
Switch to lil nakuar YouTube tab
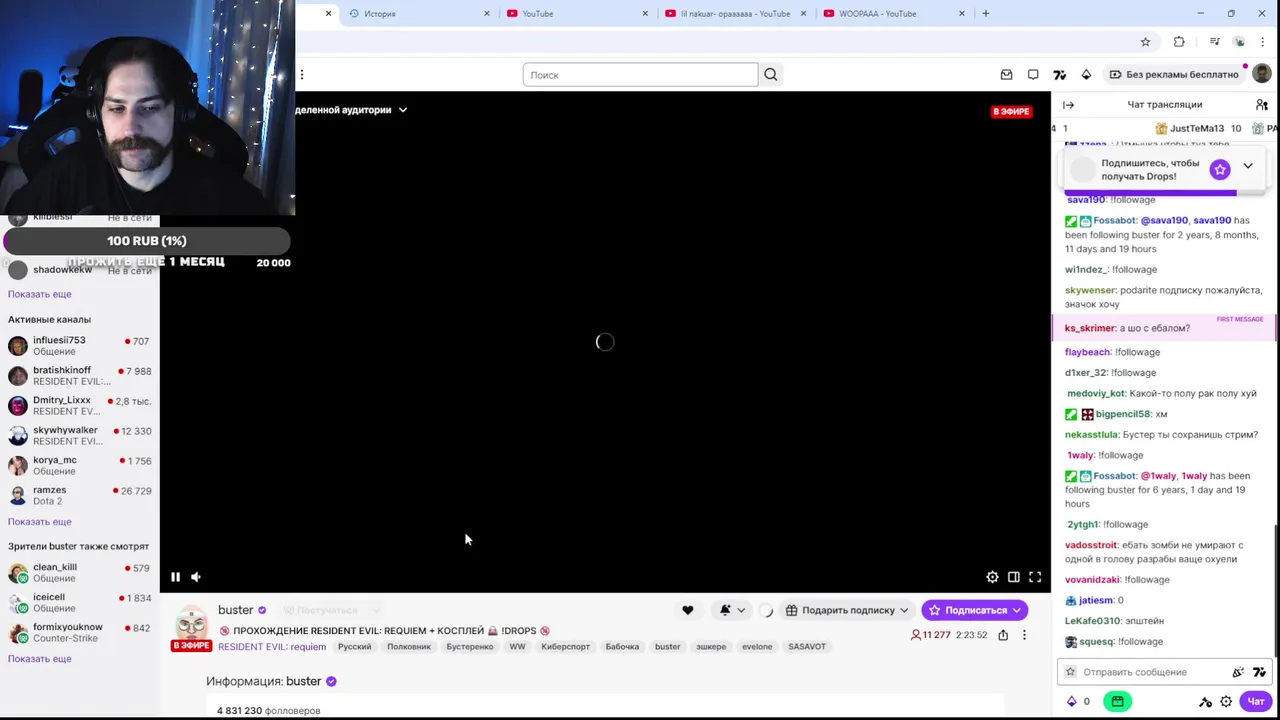tap(735, 14)
